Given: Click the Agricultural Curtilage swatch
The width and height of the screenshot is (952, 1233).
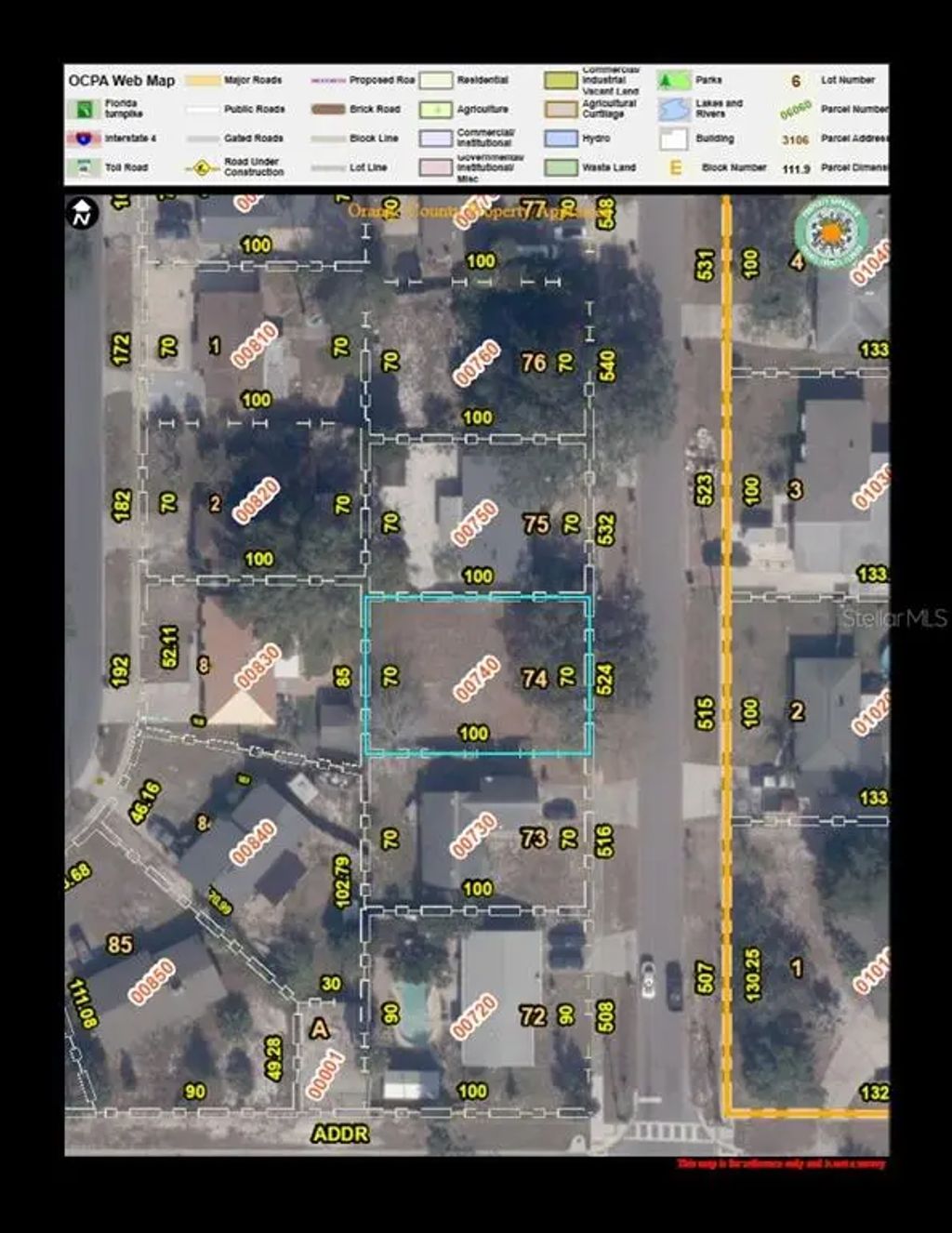Looking at the screenshot, I should (x=562, y=110).
